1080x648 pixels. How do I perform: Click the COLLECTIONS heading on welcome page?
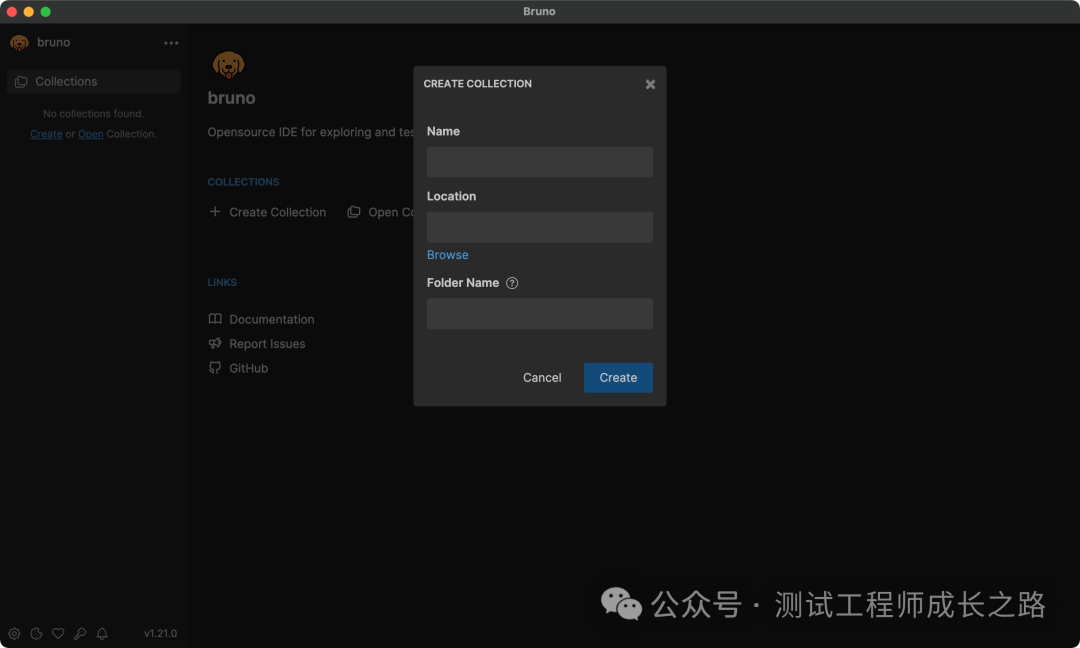pyautogui.click(x=243, y=182)
